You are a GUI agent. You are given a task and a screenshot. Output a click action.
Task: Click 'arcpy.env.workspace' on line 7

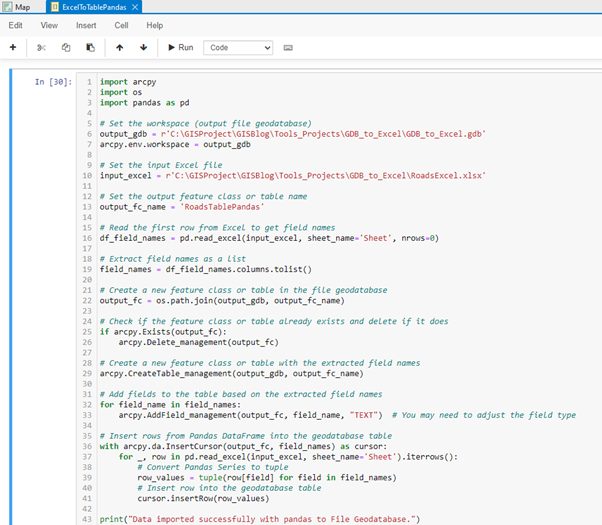tap(144, 144)
